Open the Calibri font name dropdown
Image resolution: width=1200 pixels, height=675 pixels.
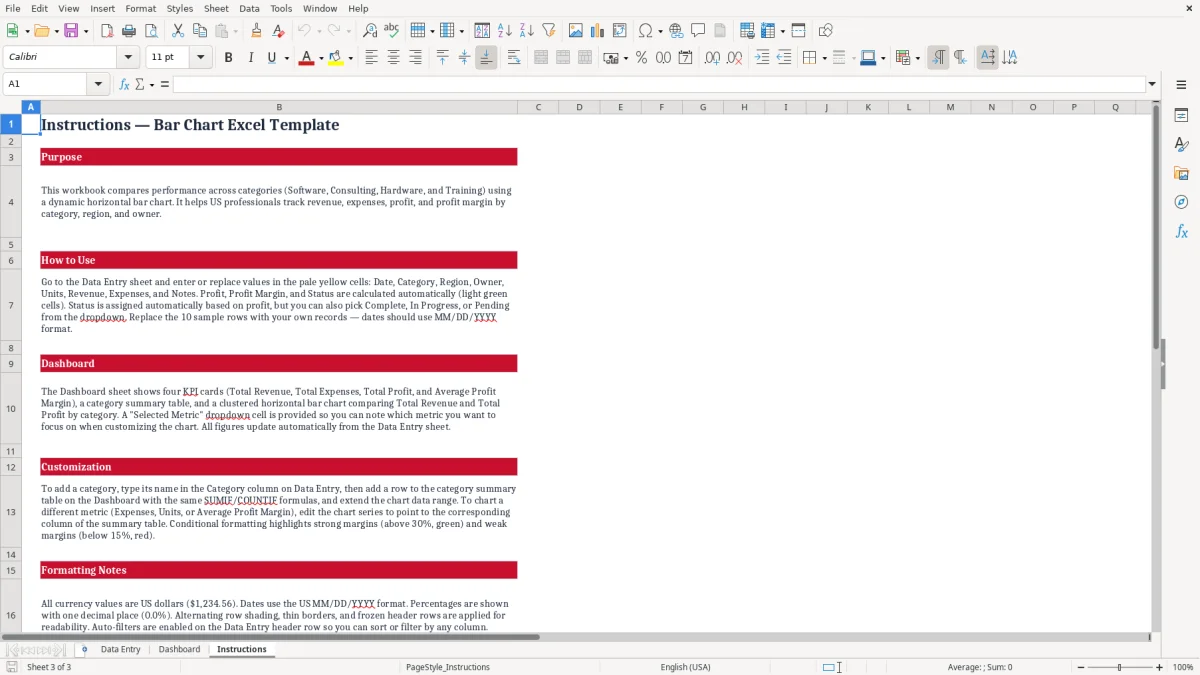pyautogui.click(x=127, y=58)
